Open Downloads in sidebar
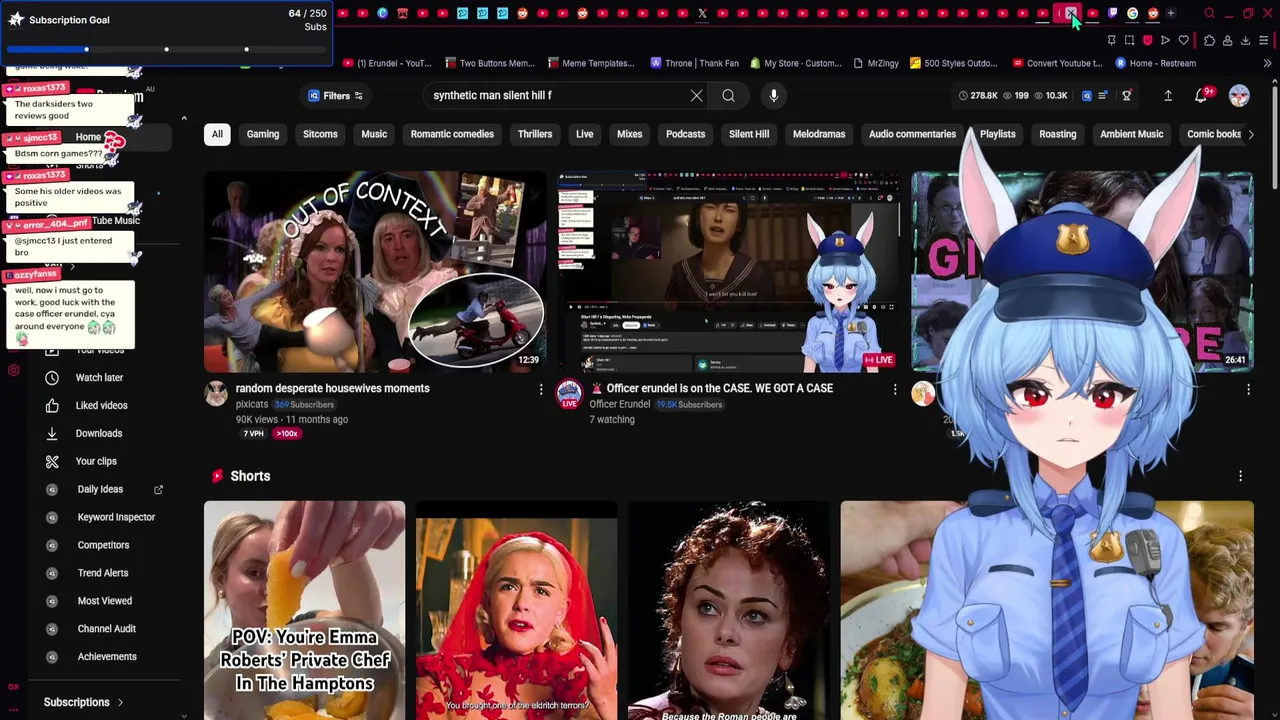The width and height of the screenshot is (1280, 720). click(99, 434)
